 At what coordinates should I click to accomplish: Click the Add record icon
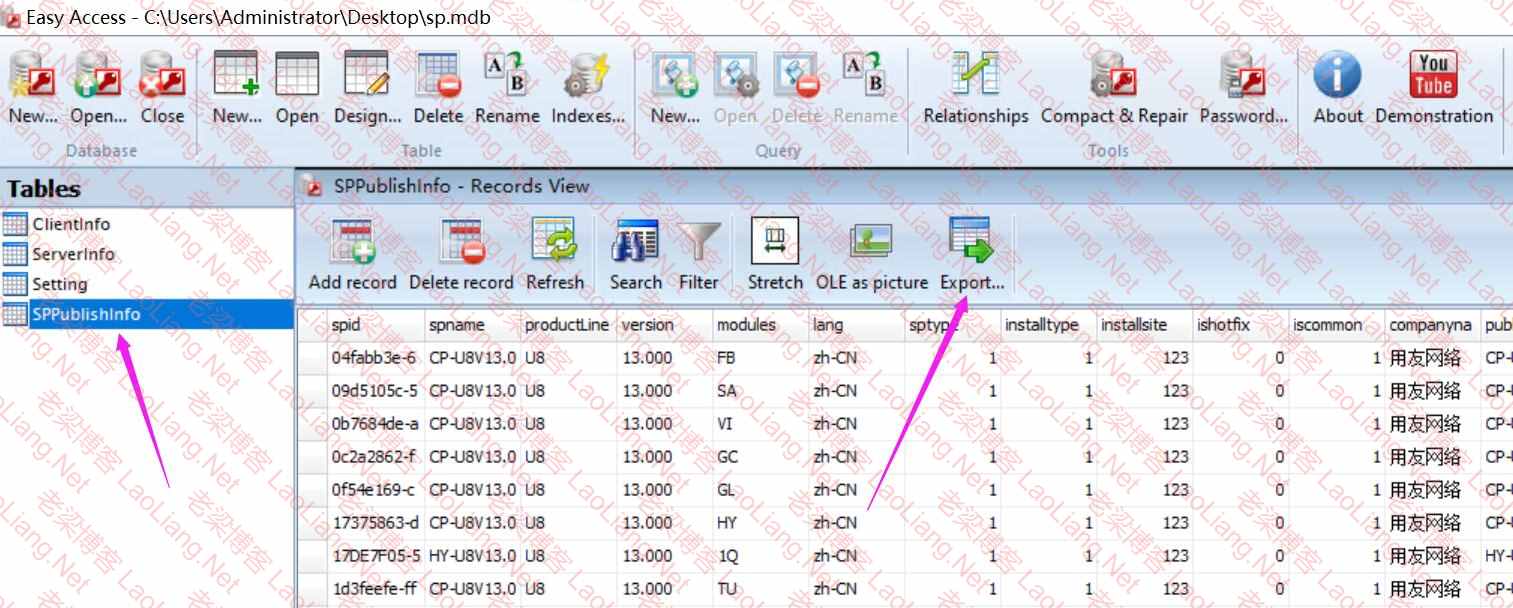click(x=352, y=245)
